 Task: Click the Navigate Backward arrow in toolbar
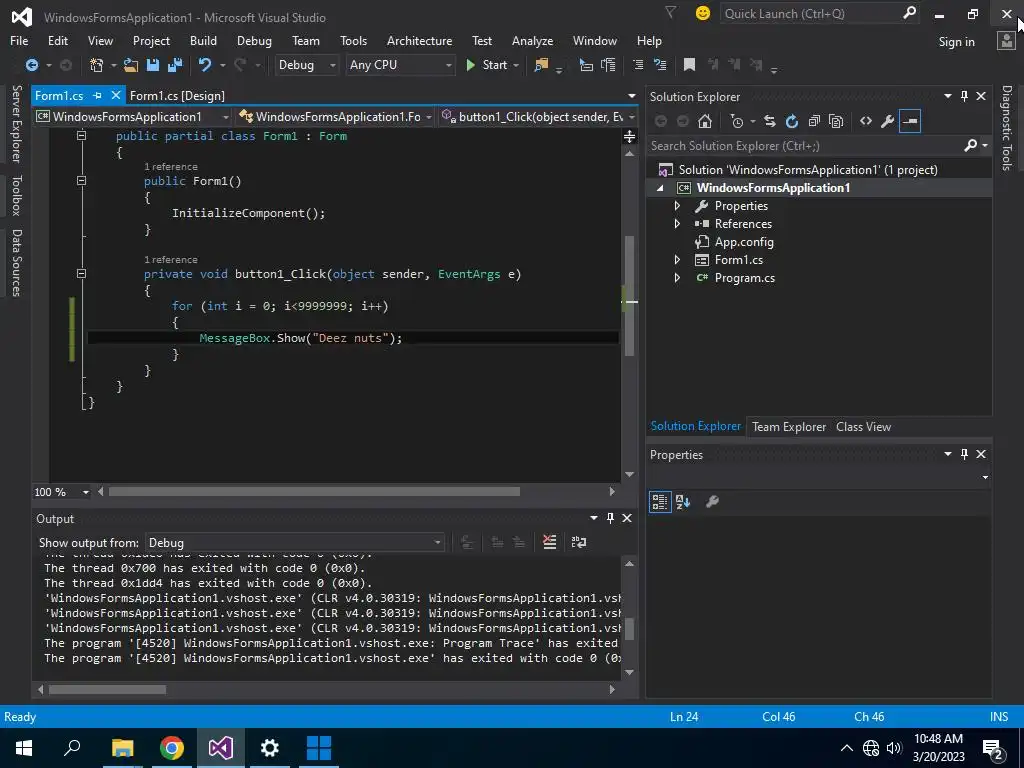click(31, 65)
